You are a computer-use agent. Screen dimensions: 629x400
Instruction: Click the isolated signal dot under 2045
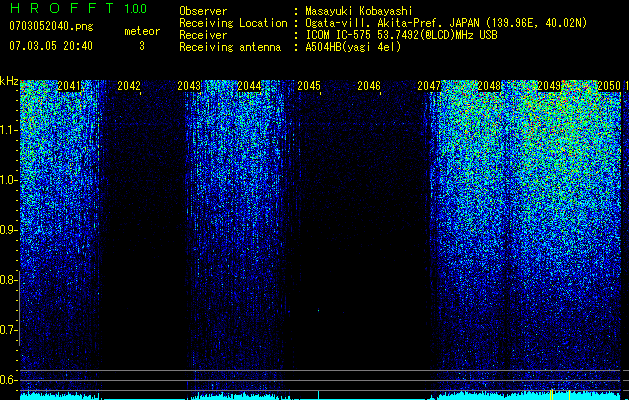point(319,310)
